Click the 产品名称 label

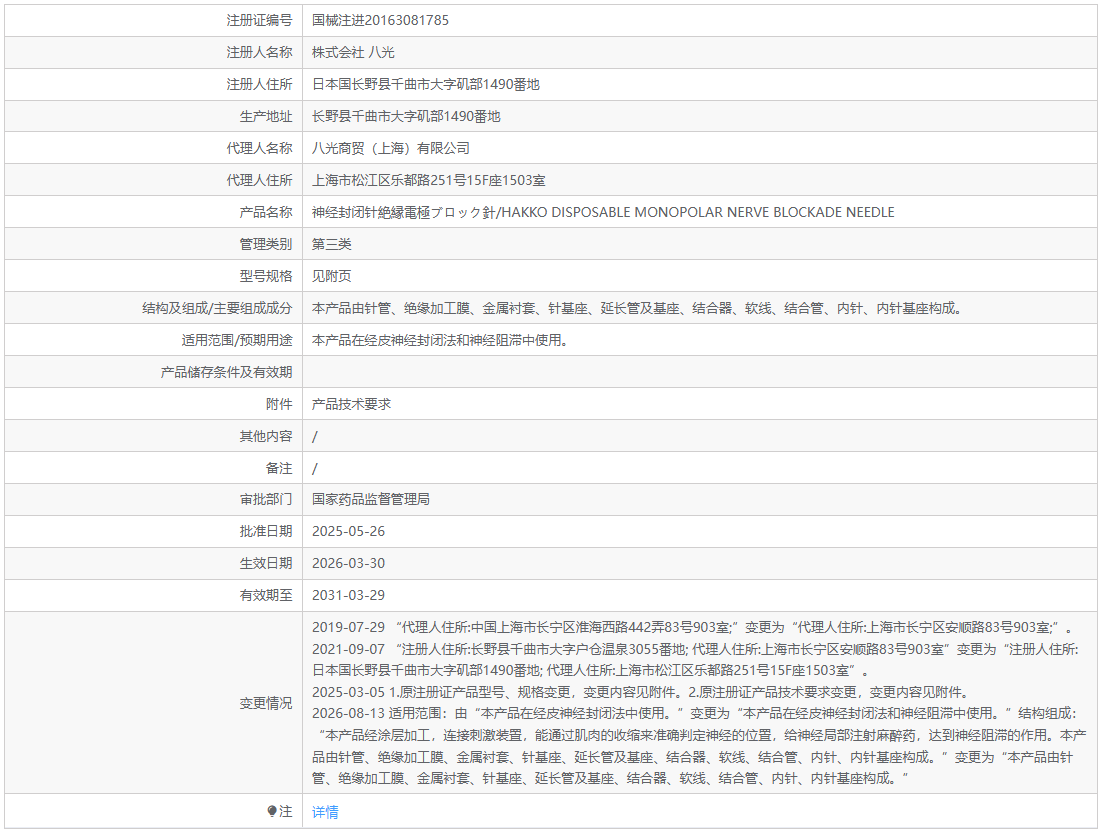coord(266,212)
